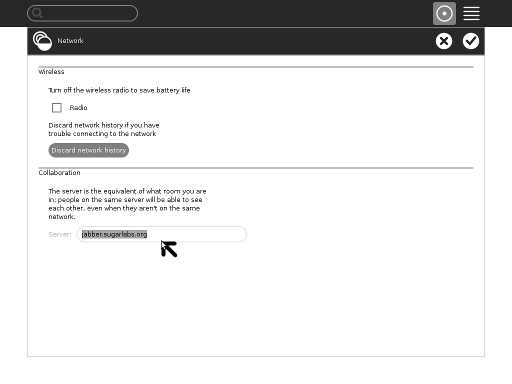
Task: Click the search field in top bar
Action: coord(82,13)
